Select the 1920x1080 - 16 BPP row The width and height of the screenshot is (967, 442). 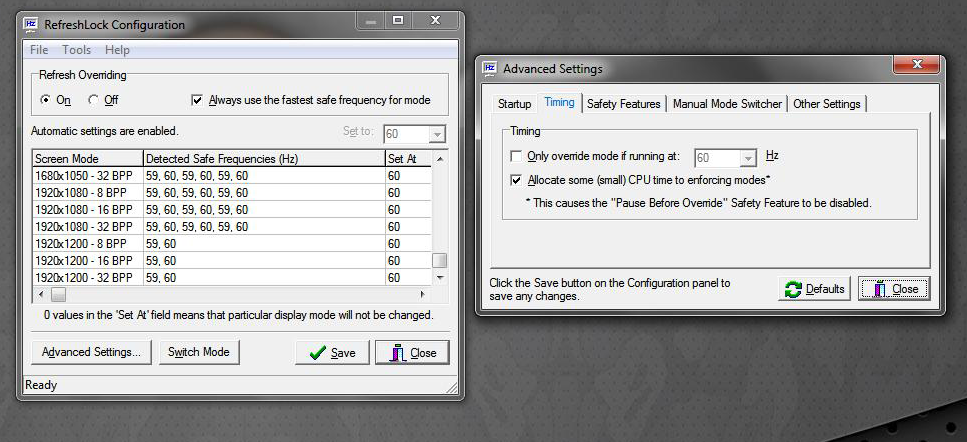pos(231,210)
